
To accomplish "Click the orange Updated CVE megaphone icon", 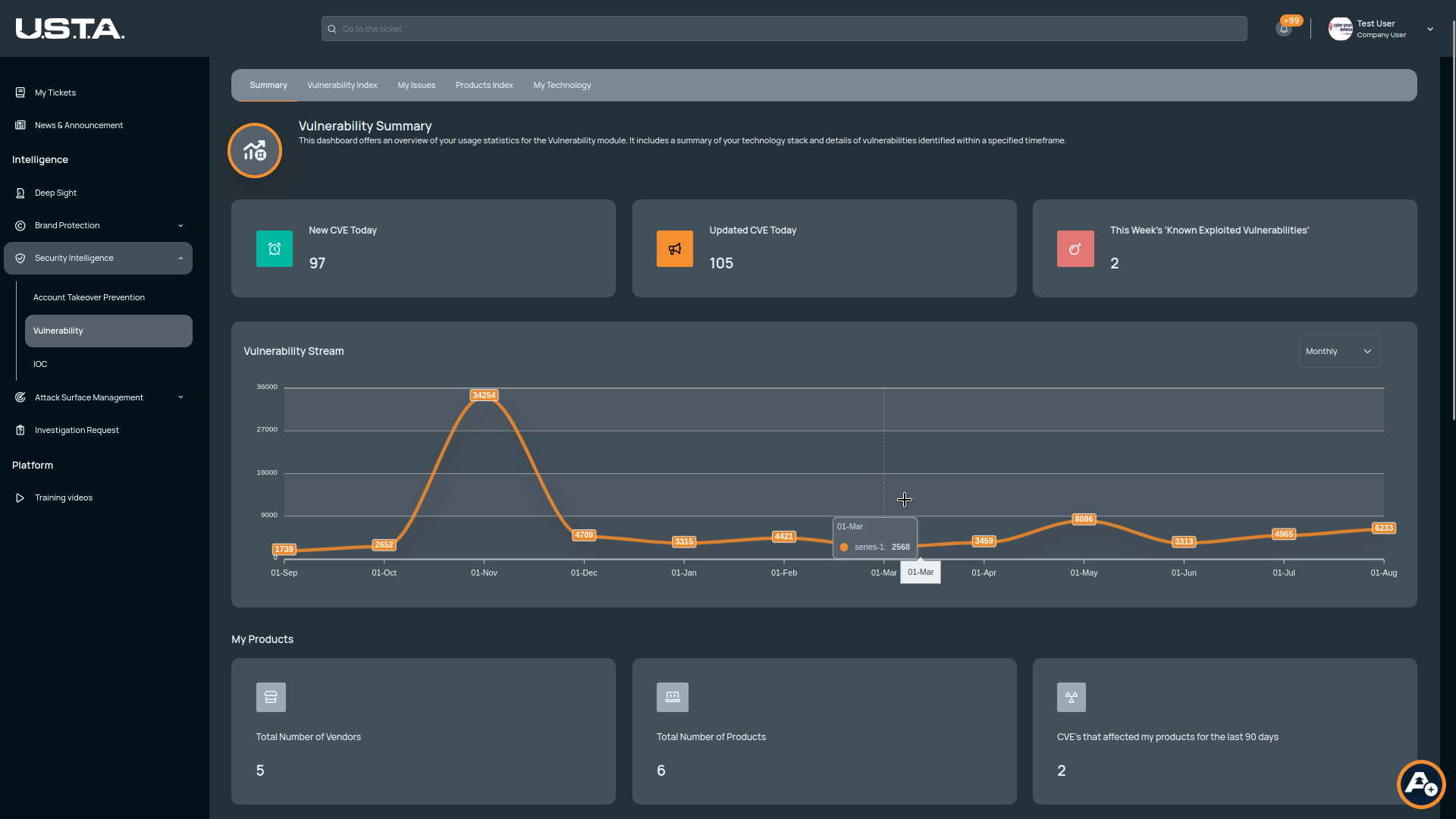I will [x=674, y=249].
